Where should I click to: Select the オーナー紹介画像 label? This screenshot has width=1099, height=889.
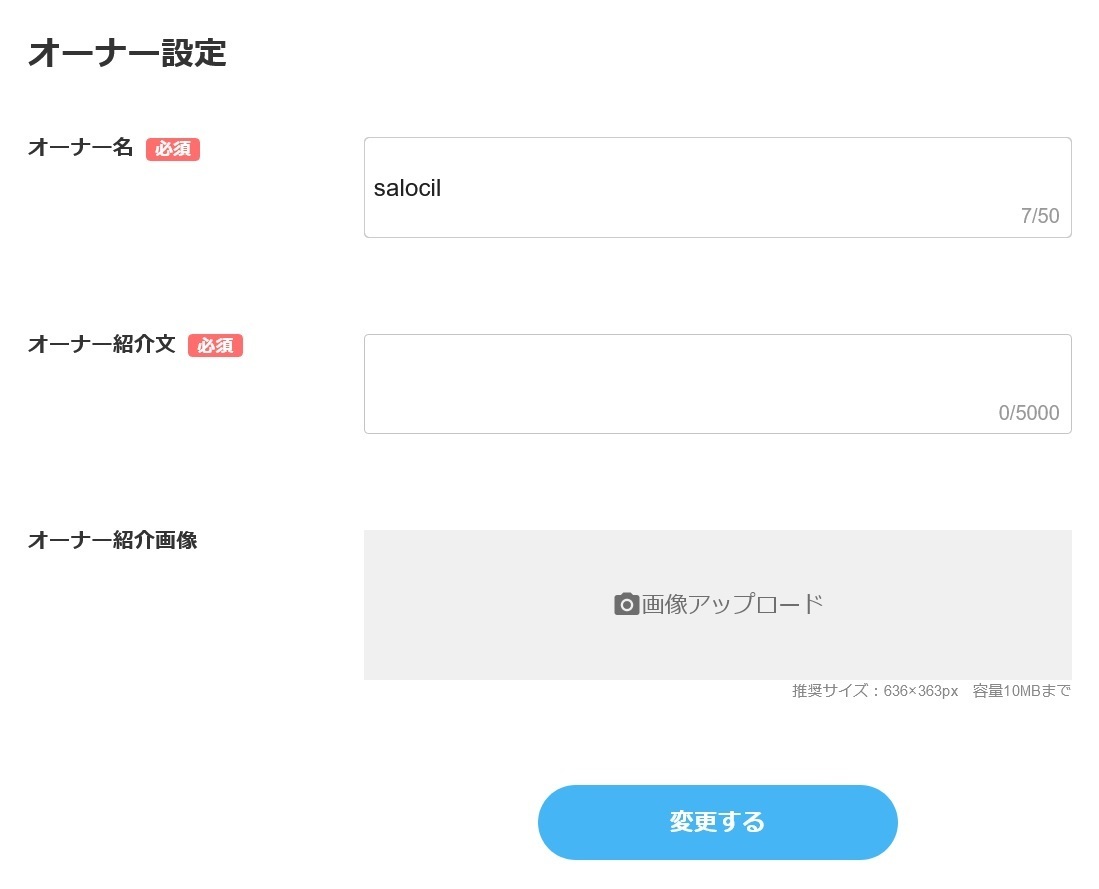click(113, 540)
